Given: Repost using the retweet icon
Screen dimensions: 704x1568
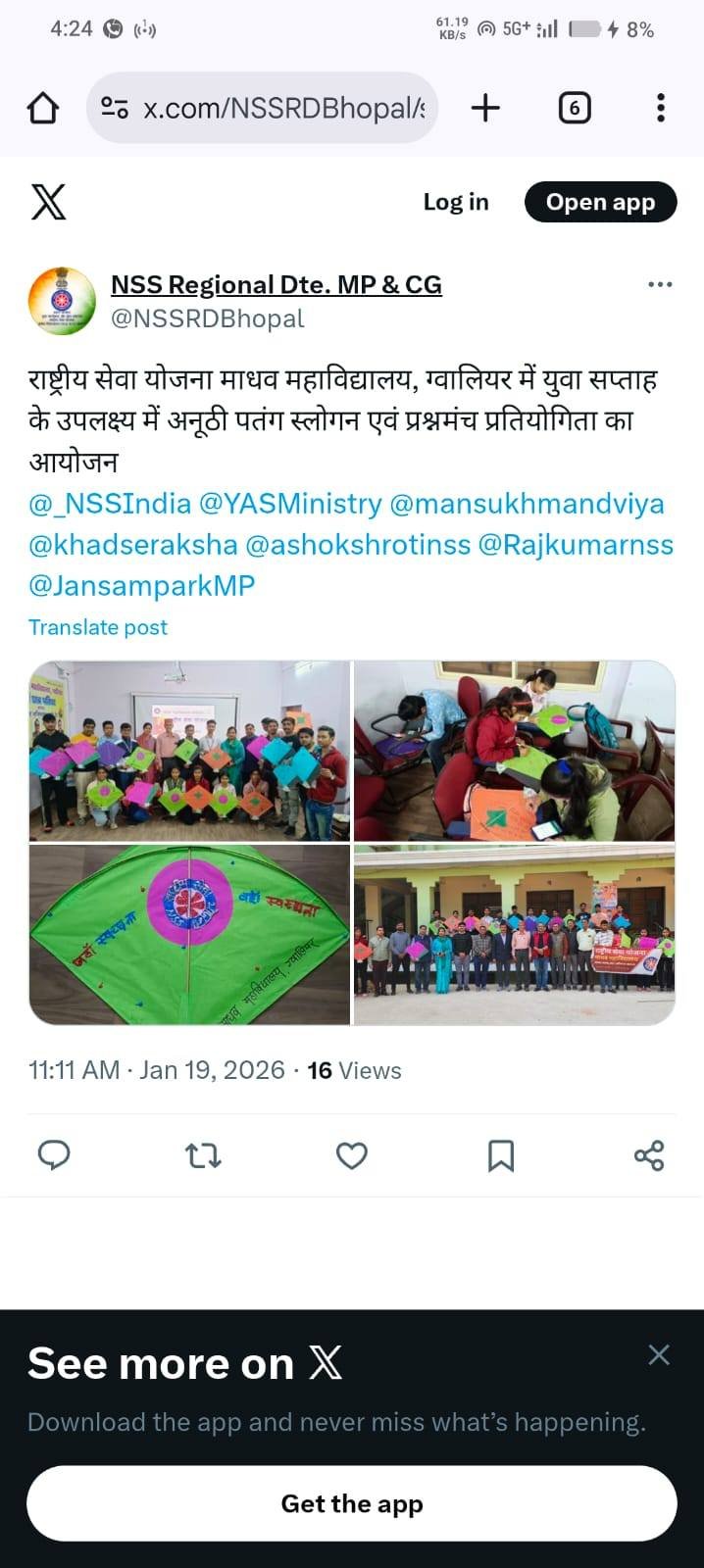Looking at the screenshot, I should pos(203,1156).
